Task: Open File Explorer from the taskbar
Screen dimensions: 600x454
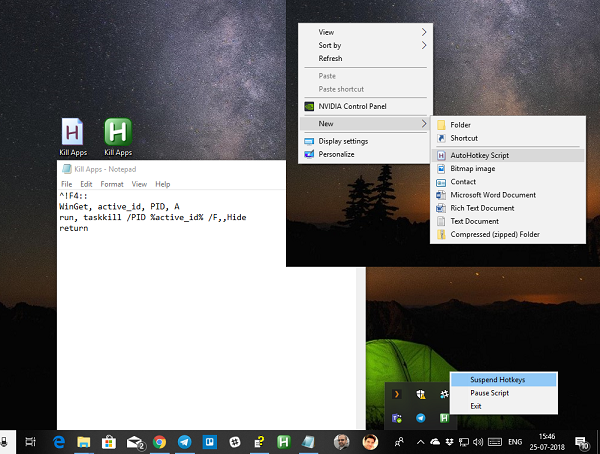Action: (x=84, y=441)
